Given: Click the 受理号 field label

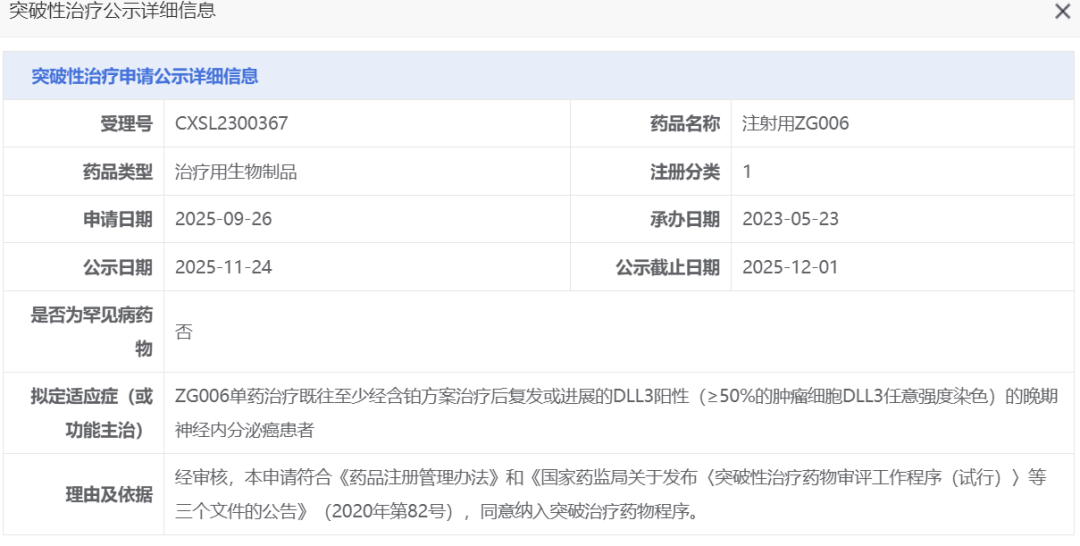Looking at the screenshot, I should click(x=126, y=123).
